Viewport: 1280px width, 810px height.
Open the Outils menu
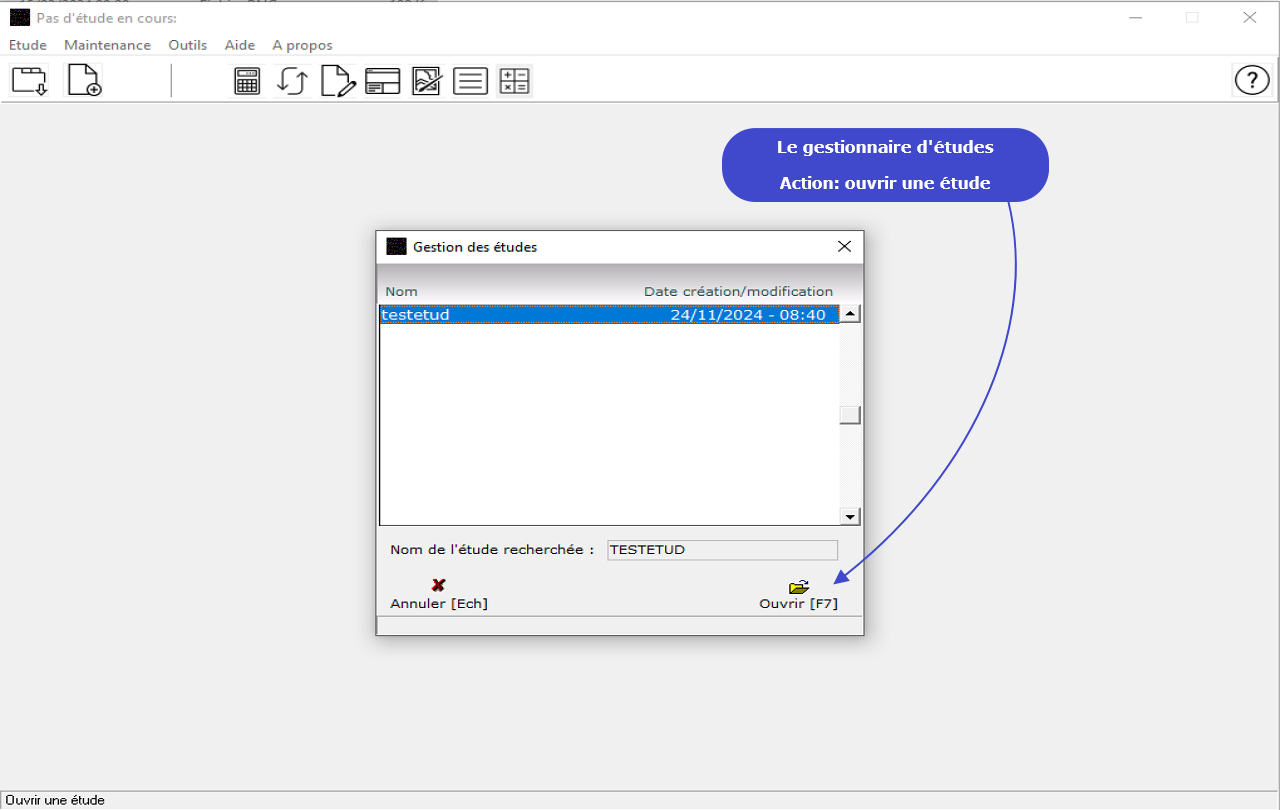tap(187, 45)
